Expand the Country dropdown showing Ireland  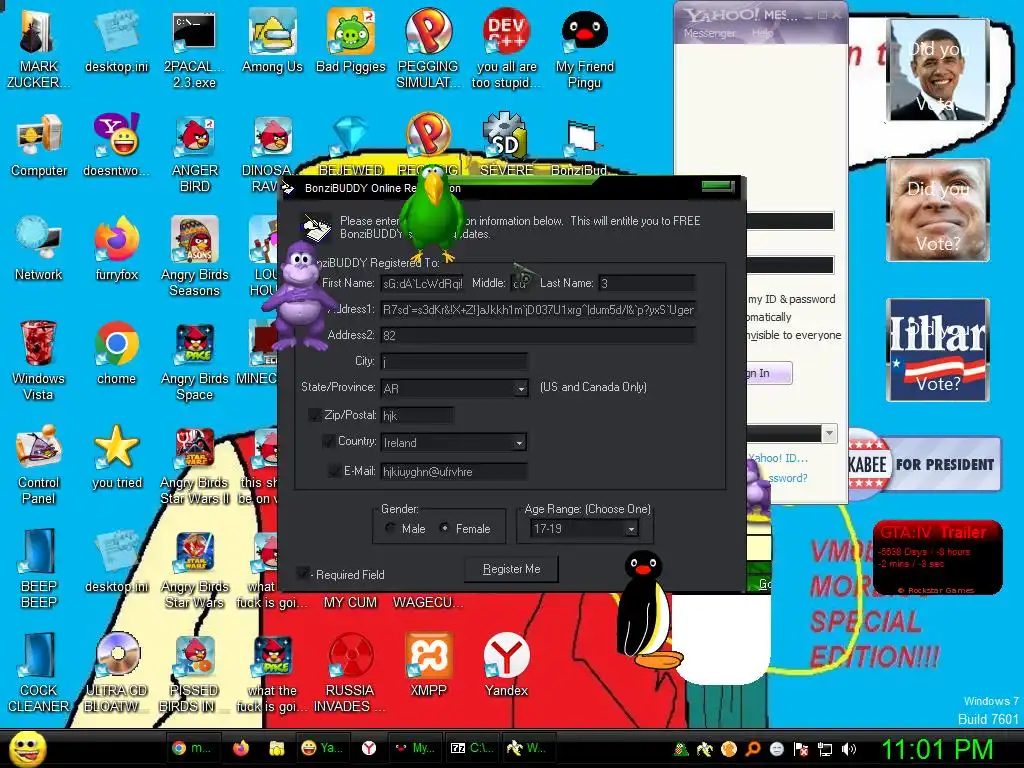click(519, 443)
